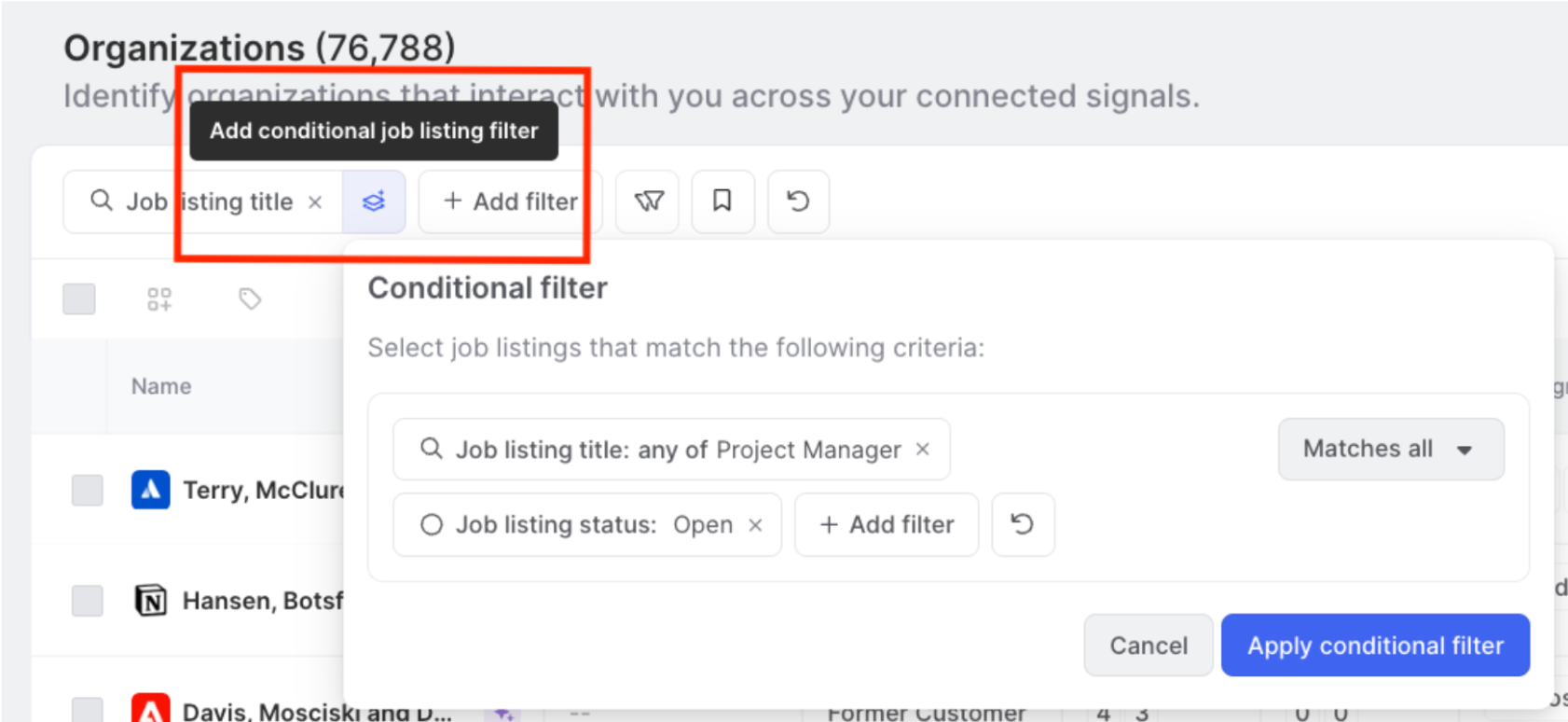Remove the Project Manager title filter
Screen dimensions: 1568x722
923,450
